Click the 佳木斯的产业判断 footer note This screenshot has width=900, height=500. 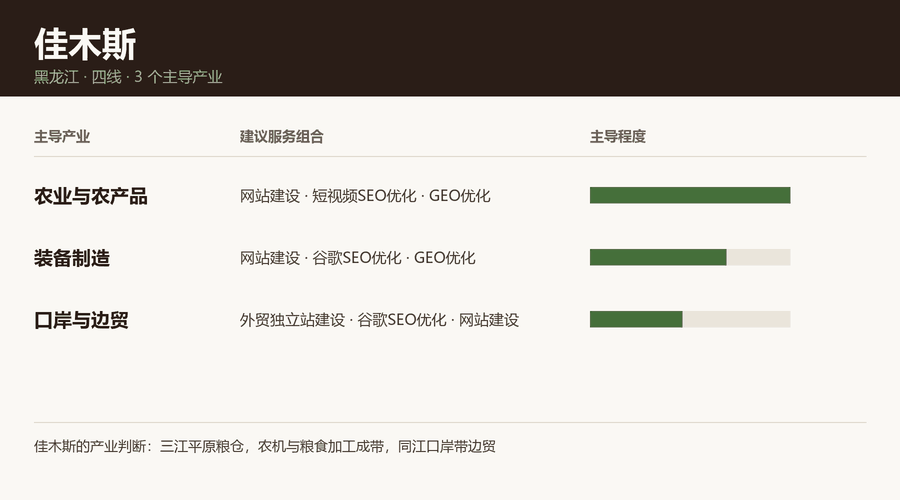coord(265,446)
